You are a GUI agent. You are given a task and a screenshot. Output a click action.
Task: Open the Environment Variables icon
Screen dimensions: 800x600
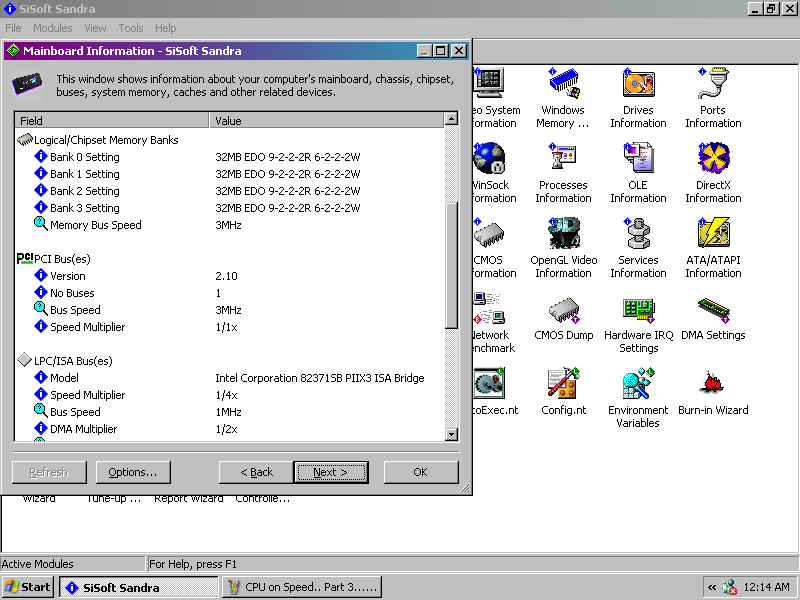(638, 385)
